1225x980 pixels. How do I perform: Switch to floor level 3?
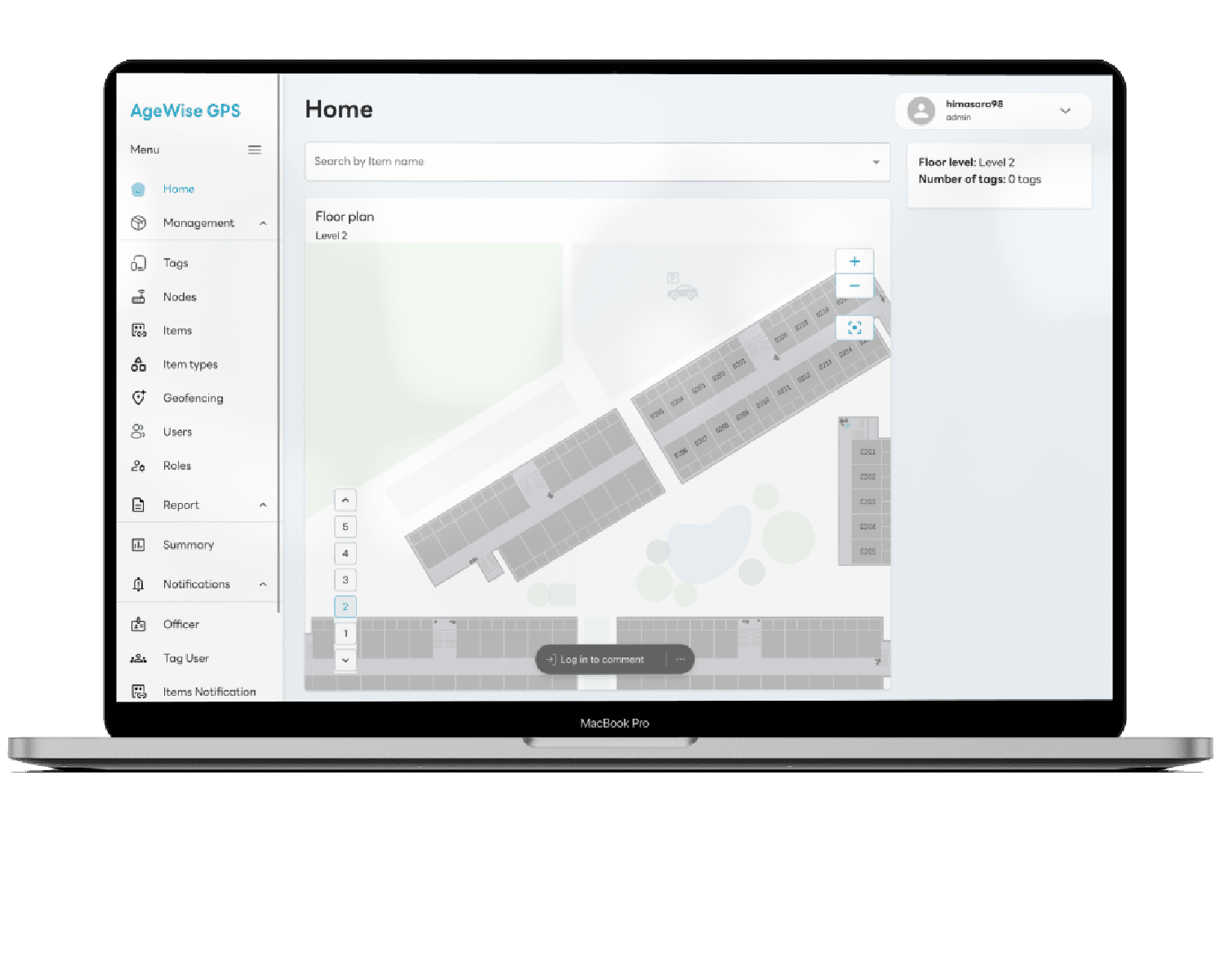pyautogui.click(x=345, y=580)
